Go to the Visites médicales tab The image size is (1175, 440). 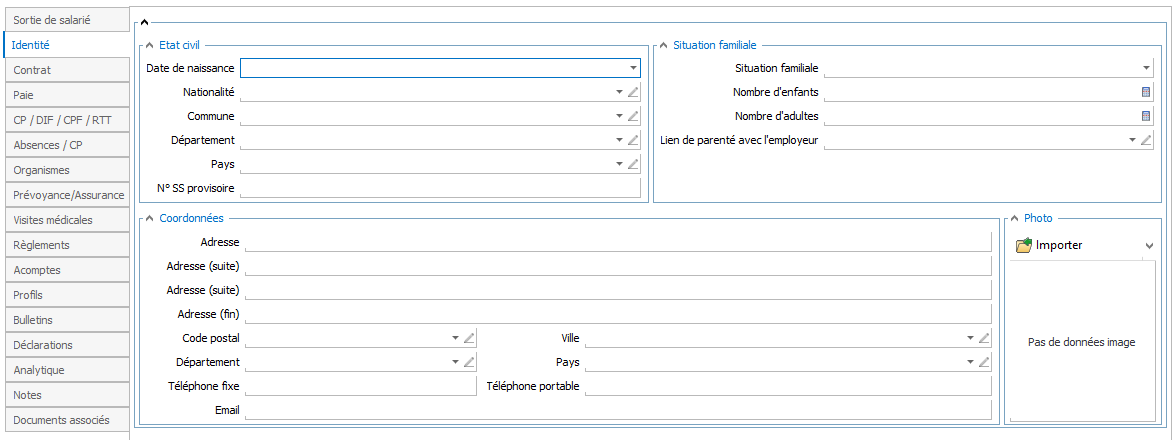(65, 220)
